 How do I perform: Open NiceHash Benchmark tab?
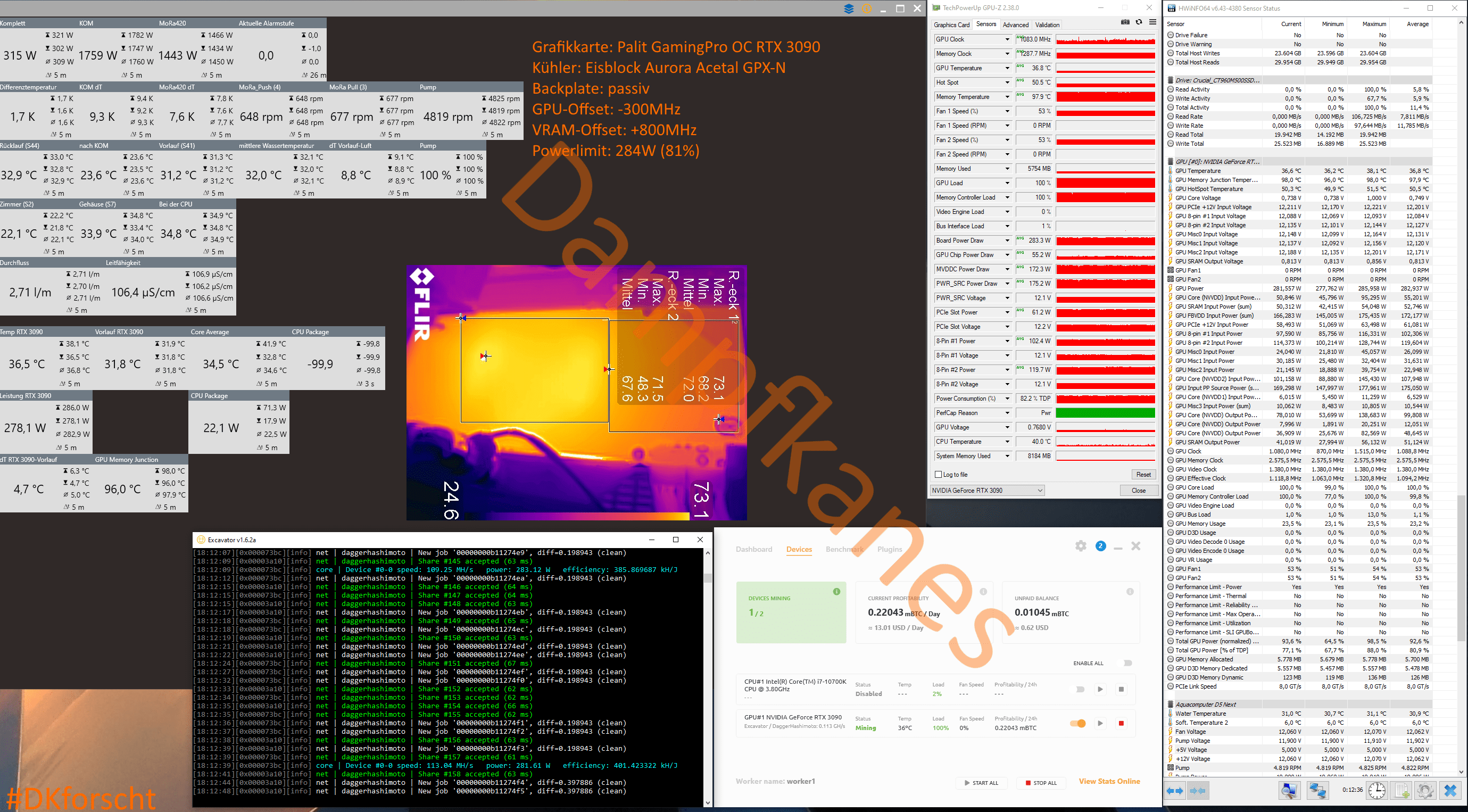click(x=844, y=549)
